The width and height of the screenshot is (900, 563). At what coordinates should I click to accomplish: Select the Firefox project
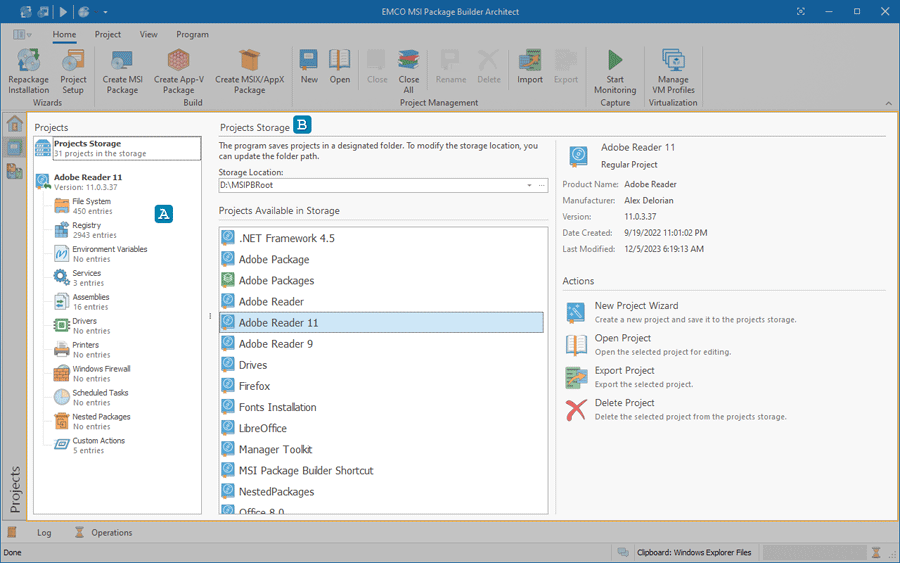[x=381, y=386]
